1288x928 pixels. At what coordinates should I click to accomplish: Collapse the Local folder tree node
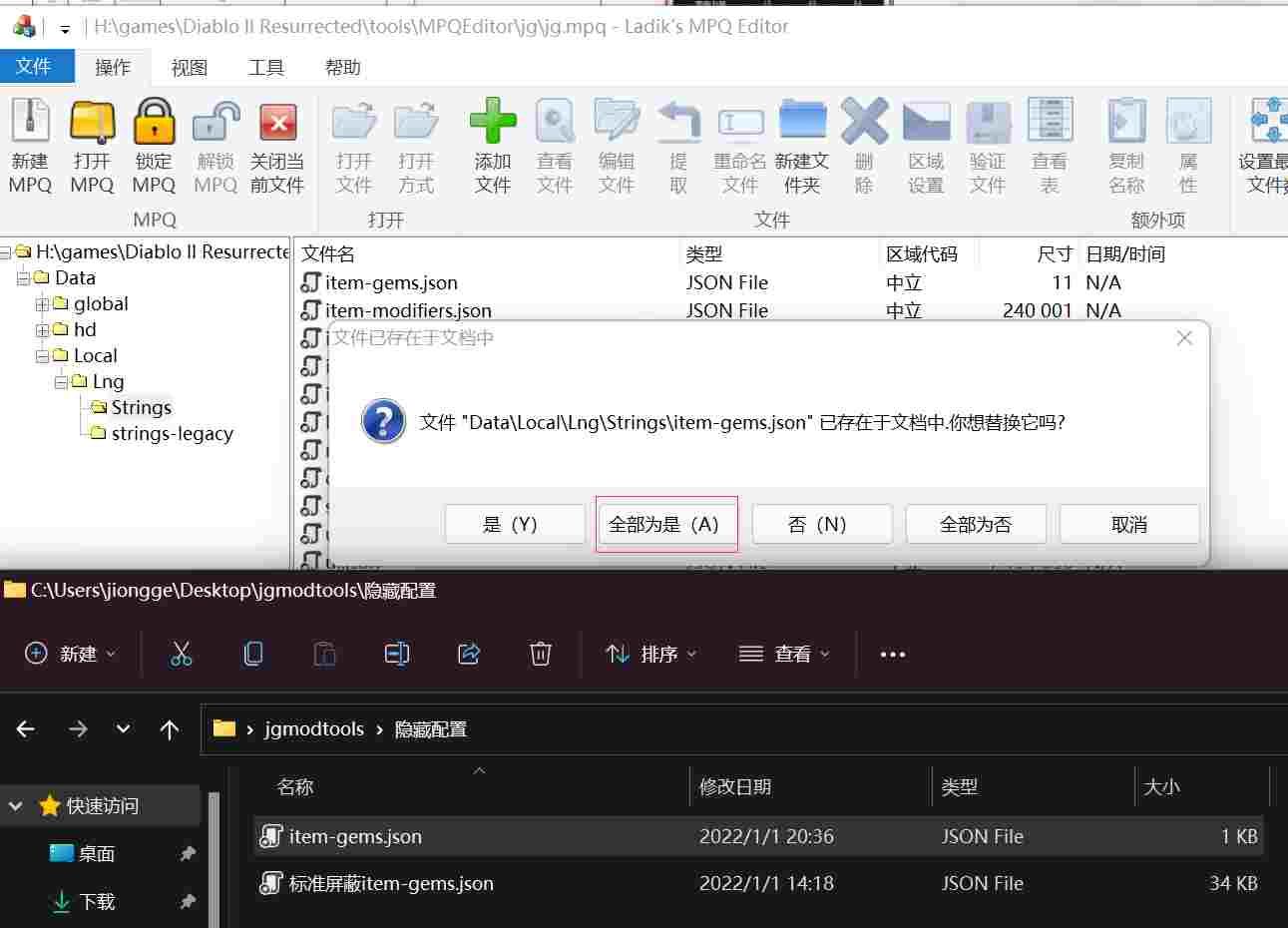tap(42, 355)
